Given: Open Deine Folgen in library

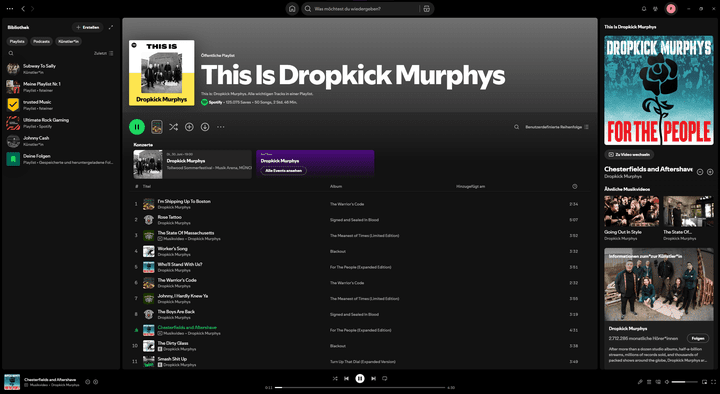Looking at the screenshot, I should tap(61, 159).
